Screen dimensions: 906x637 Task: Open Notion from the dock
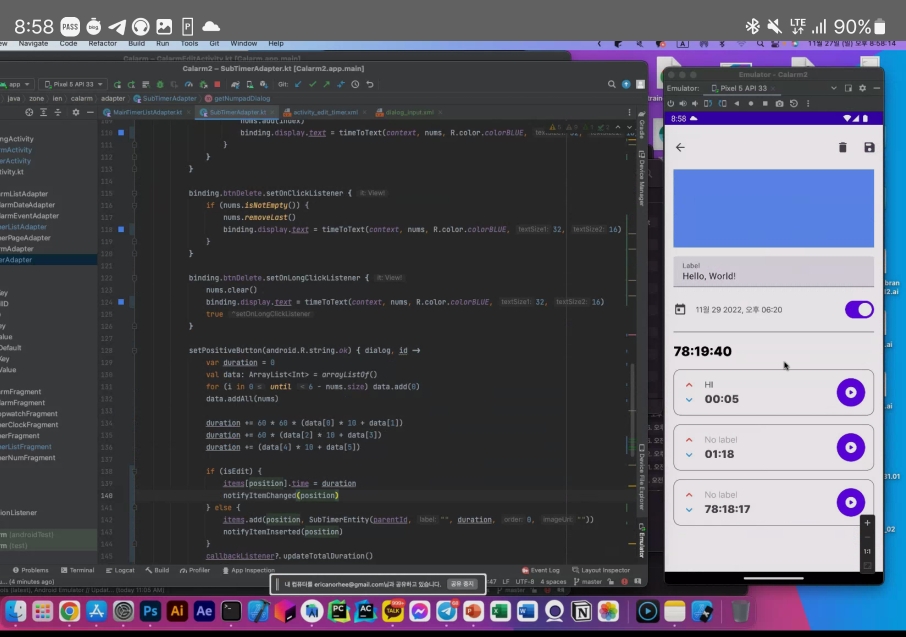[581, 612]
